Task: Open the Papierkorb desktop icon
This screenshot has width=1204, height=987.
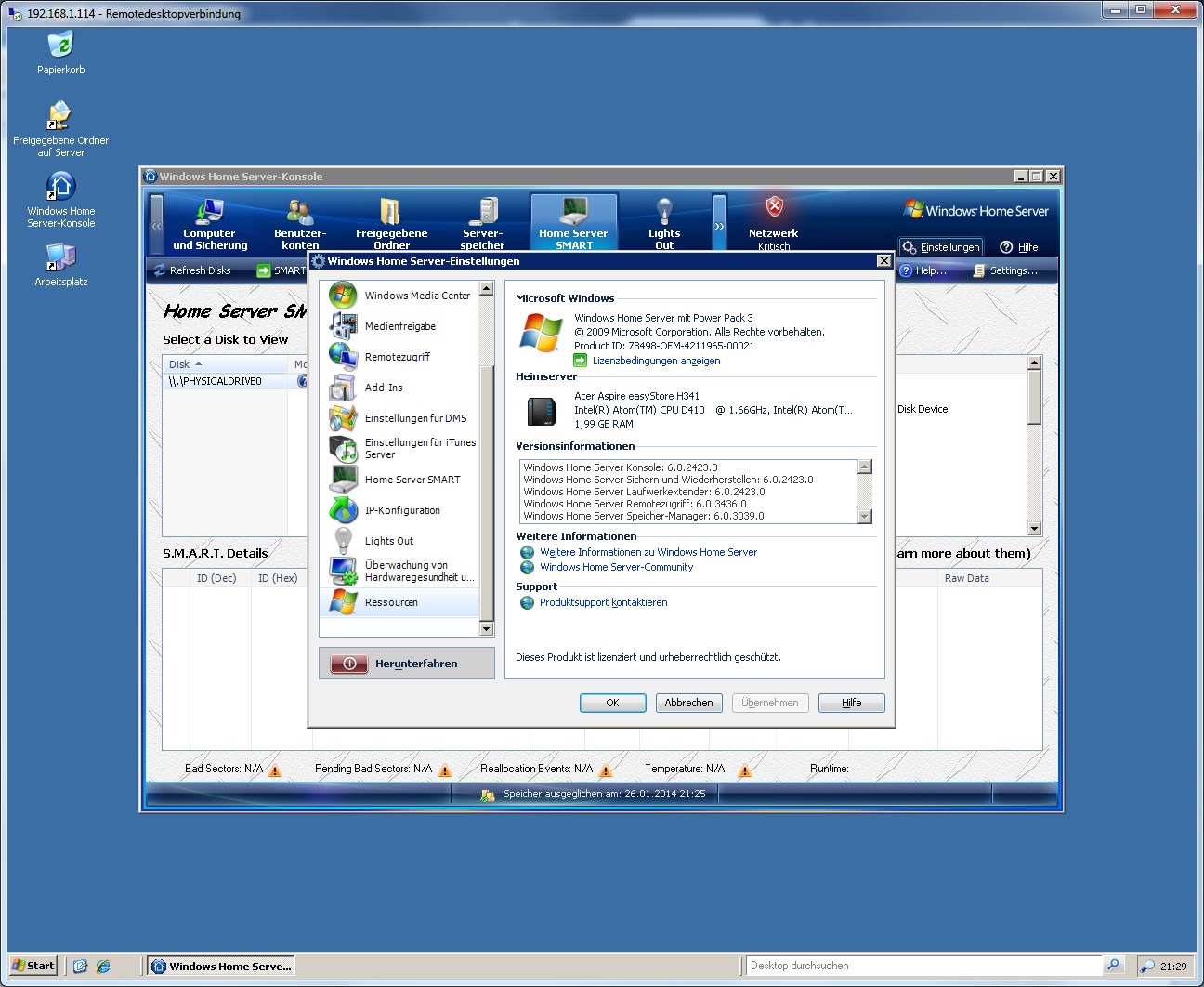Action: pos(60,53)
